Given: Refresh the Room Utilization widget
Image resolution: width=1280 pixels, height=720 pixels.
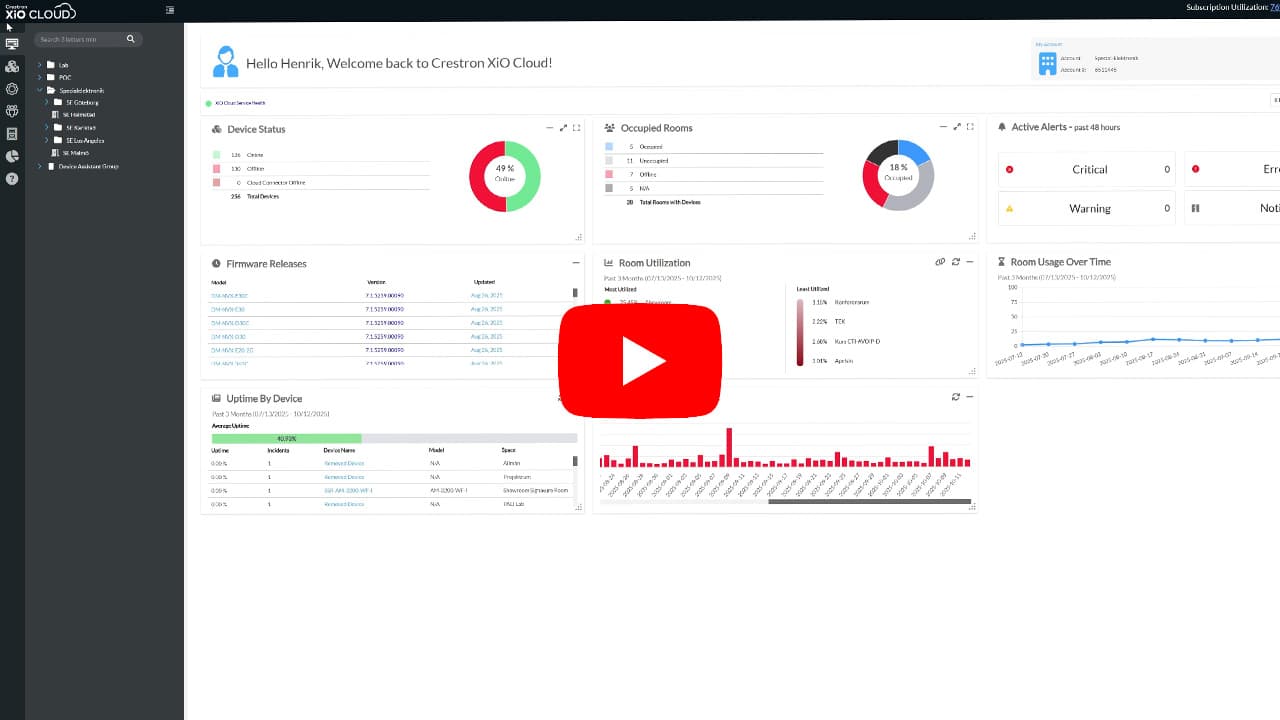Looking at the screenshot, I should 955,262.
